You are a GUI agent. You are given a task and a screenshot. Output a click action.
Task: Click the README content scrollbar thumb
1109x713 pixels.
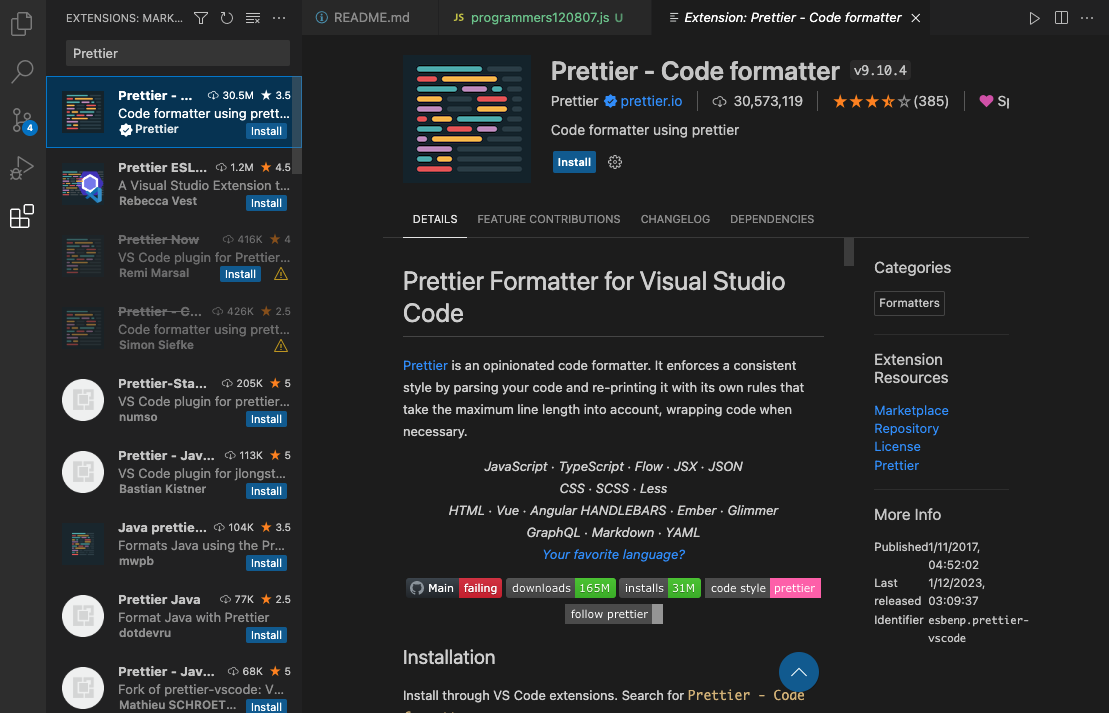tap(849, 252)
